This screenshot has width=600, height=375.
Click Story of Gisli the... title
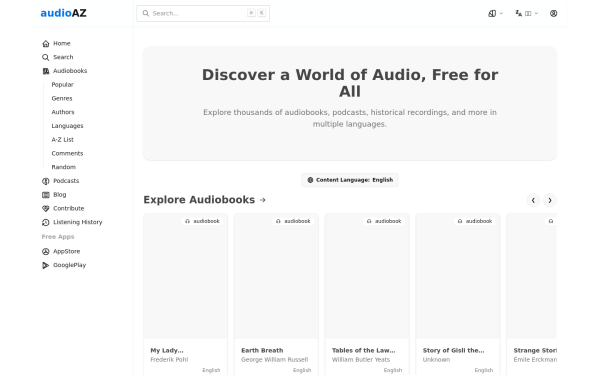click(x=453, y=351)
